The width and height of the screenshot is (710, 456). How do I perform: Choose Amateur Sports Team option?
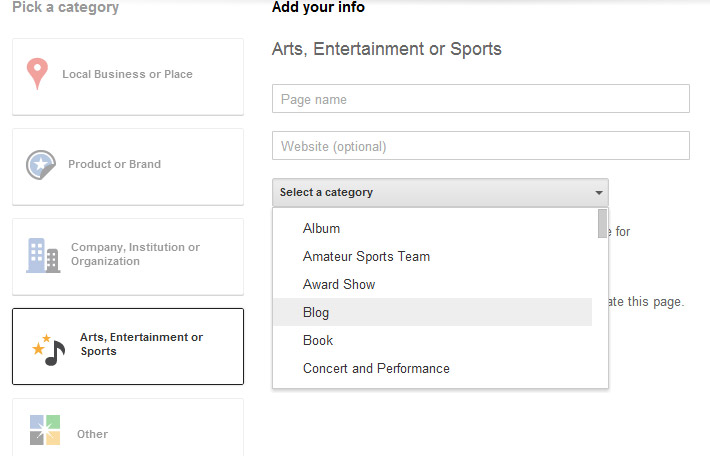[x=366, y=256]
